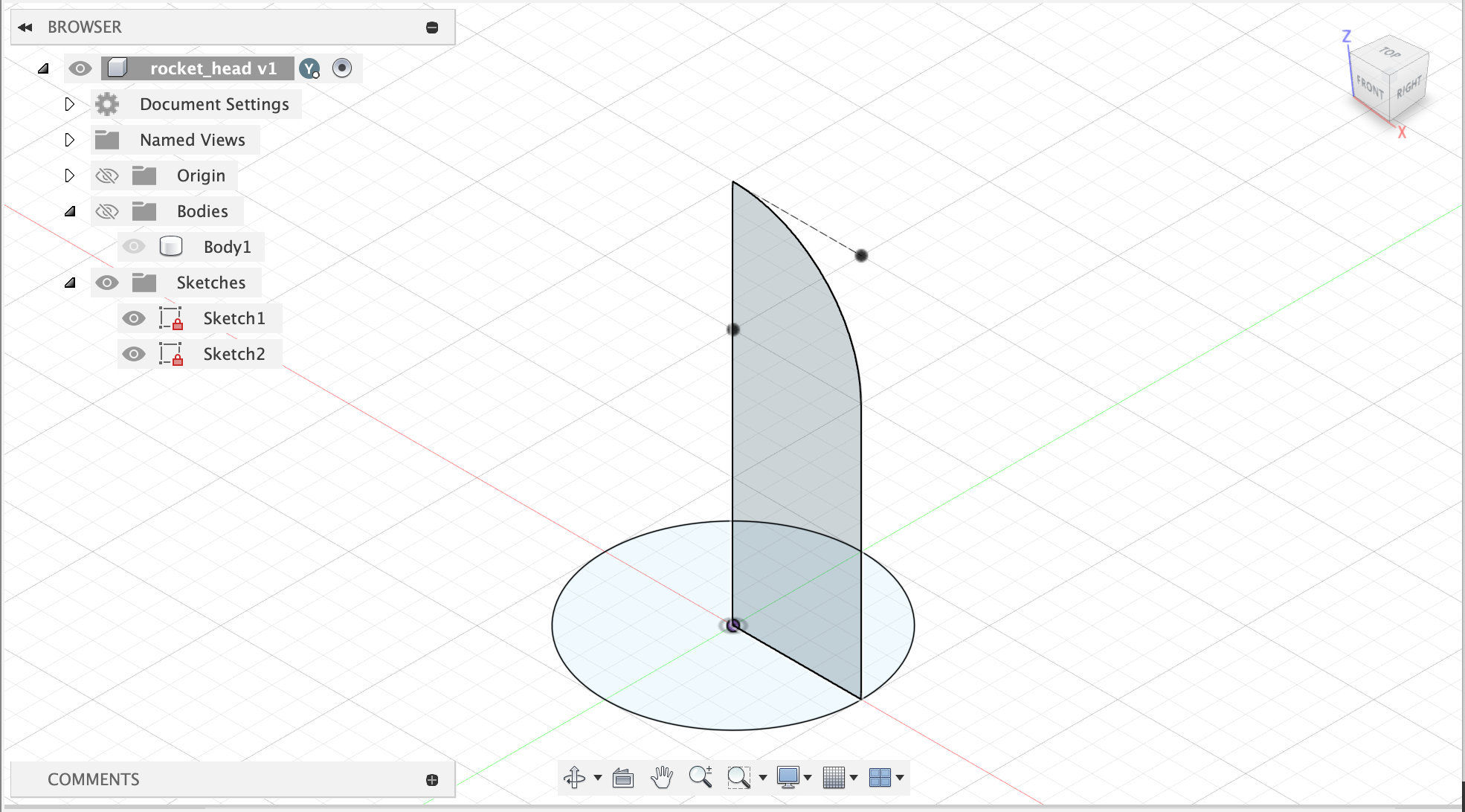Collapse the Bodies folder
This screenshot has width=1465, height=812.
coord(70,210)
